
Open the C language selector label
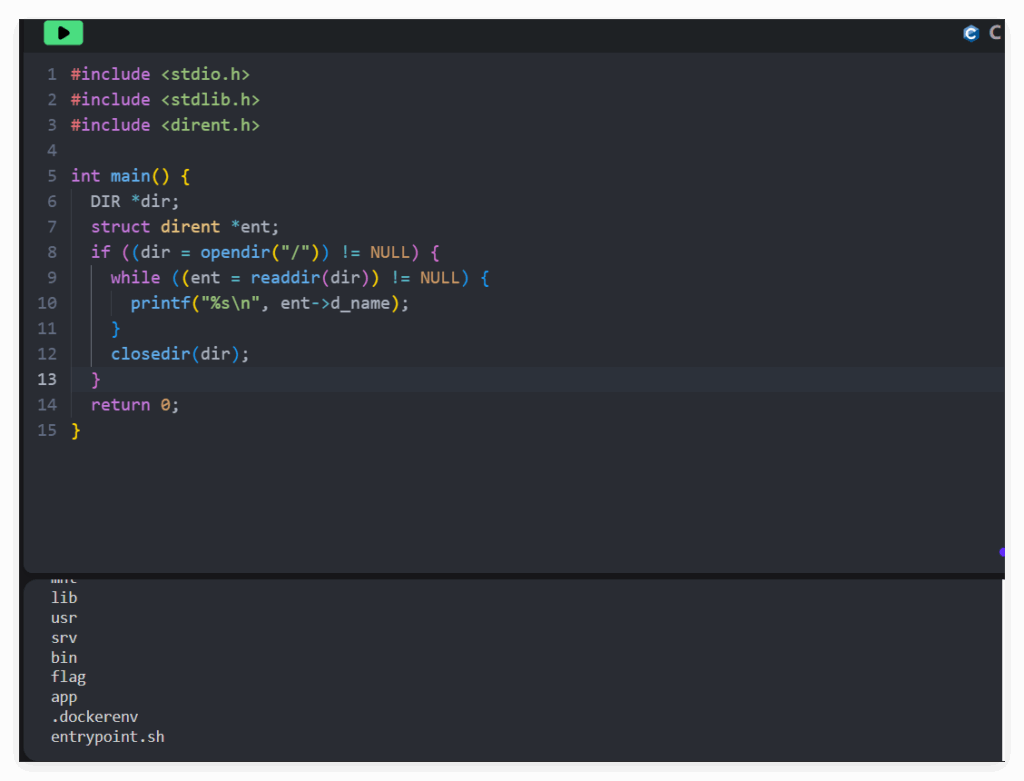[x=995, y=33]
